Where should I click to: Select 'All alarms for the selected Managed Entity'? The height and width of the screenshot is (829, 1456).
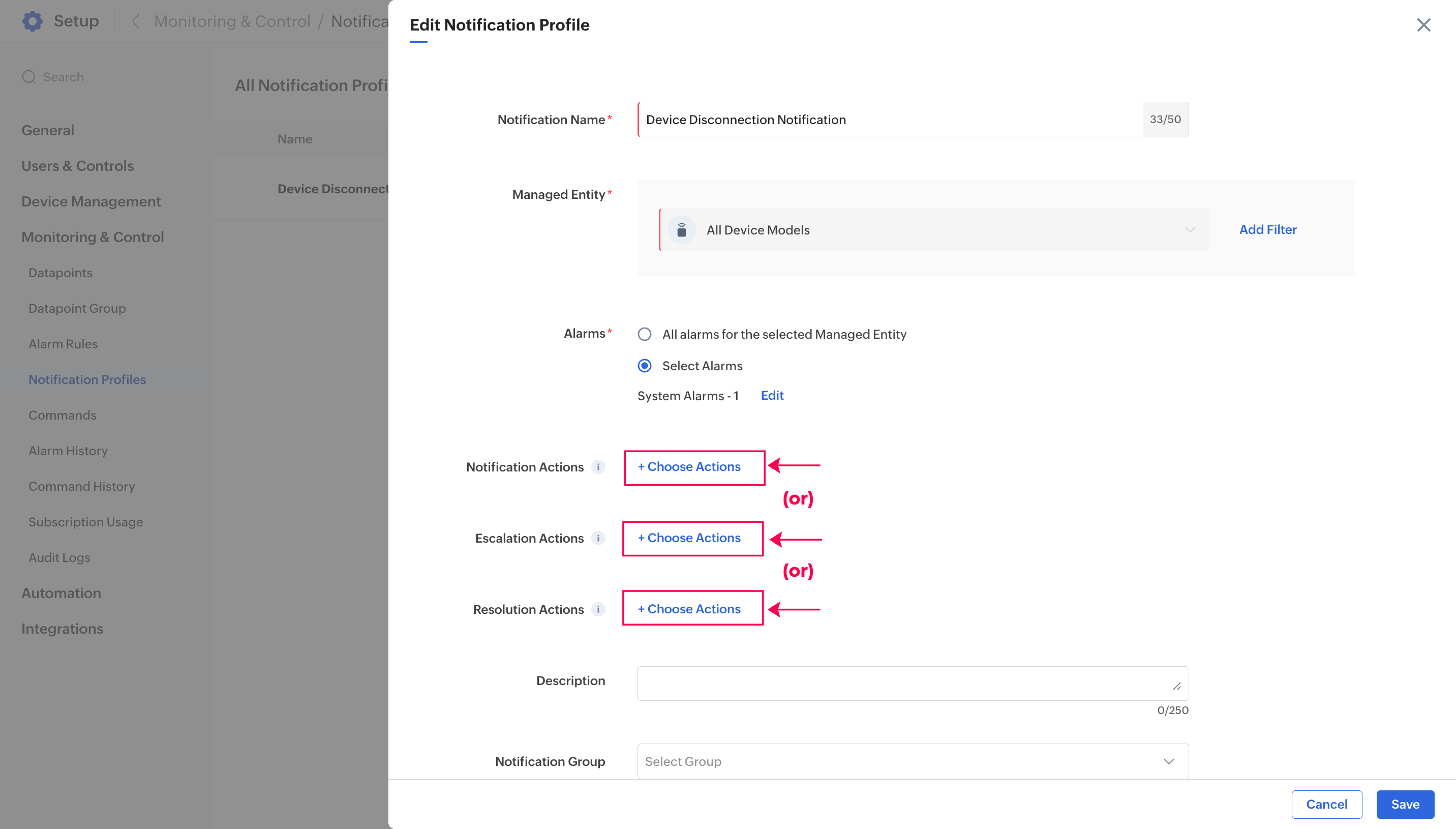(x=645, y=334)
